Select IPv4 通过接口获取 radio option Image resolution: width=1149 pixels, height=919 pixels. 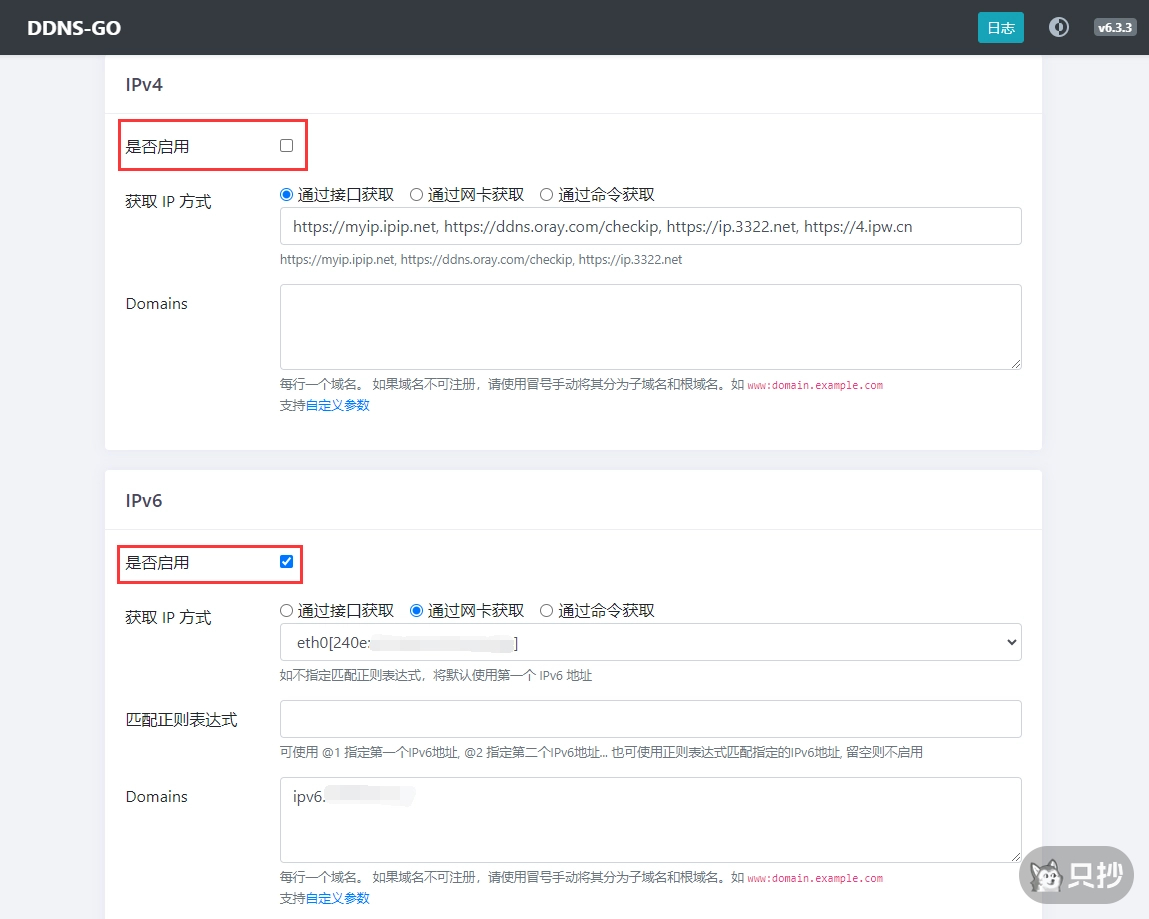pyautogui.click(x=287, y=195)
